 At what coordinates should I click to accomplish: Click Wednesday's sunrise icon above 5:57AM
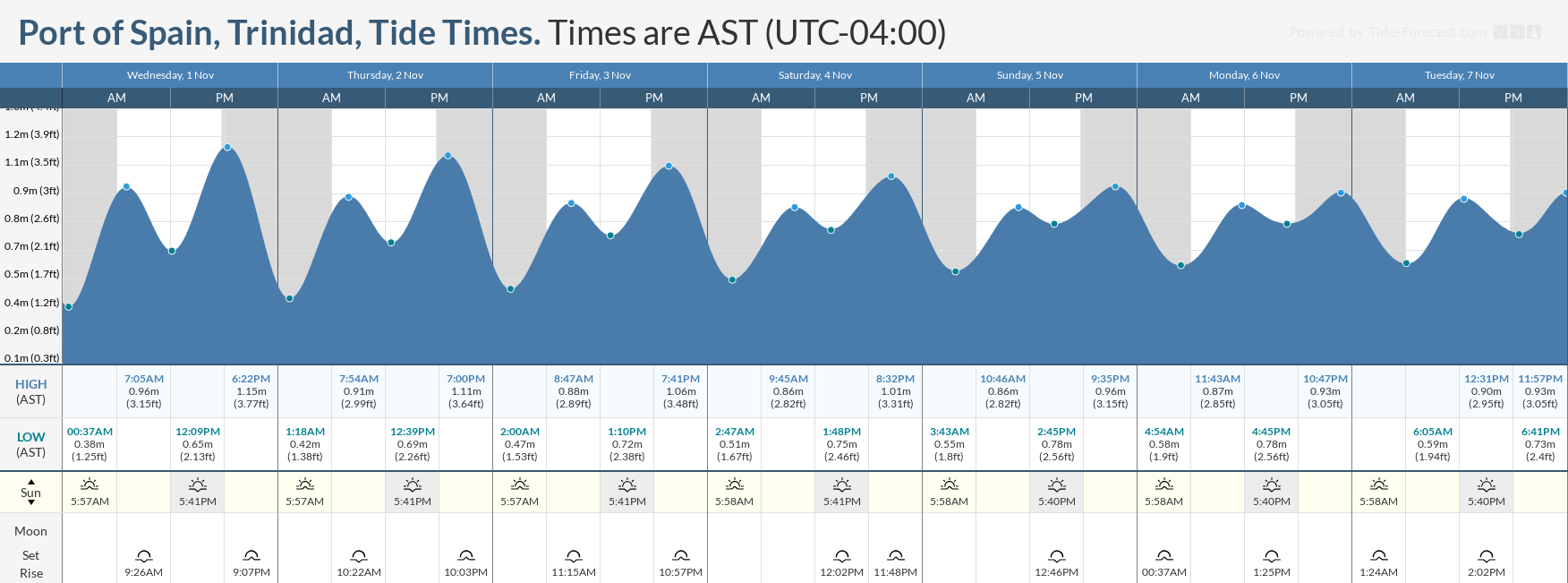89,484
